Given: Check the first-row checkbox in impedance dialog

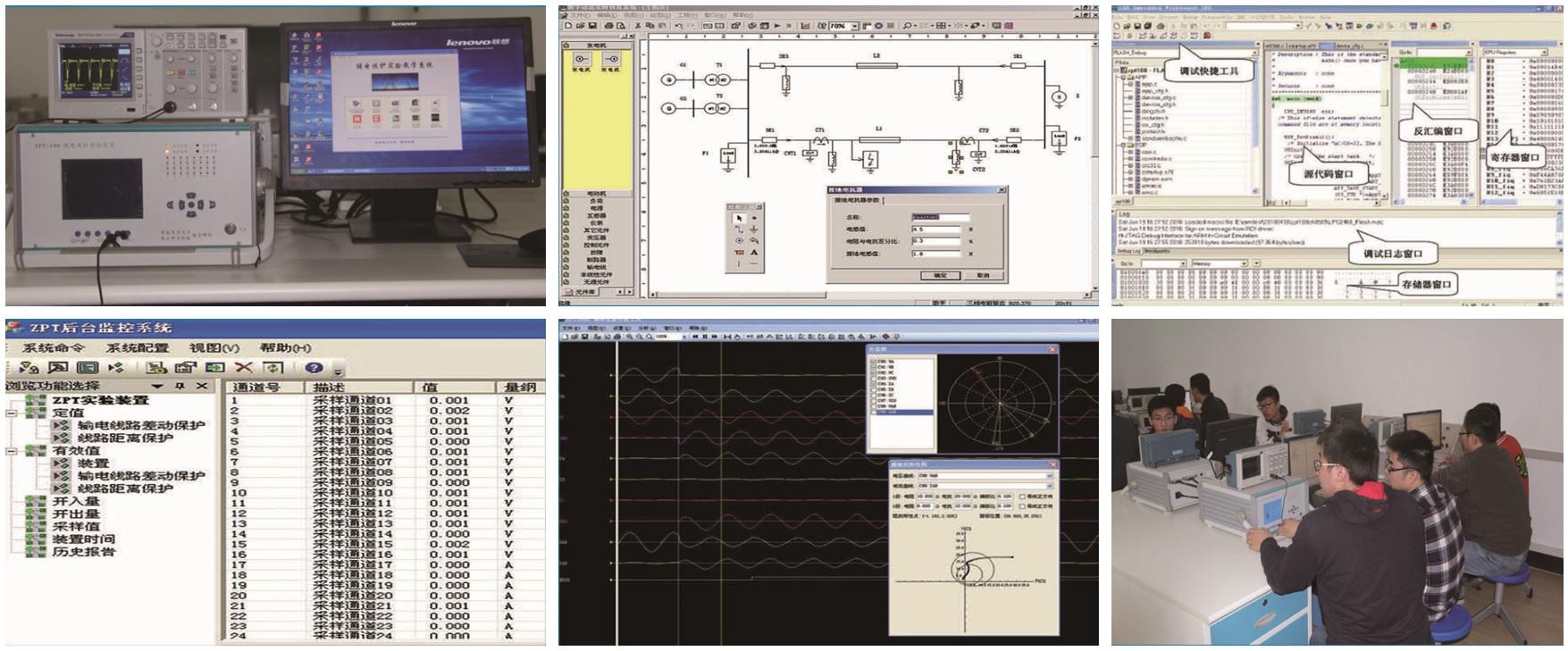Looking at the screenshot, I should [1022, 496].
